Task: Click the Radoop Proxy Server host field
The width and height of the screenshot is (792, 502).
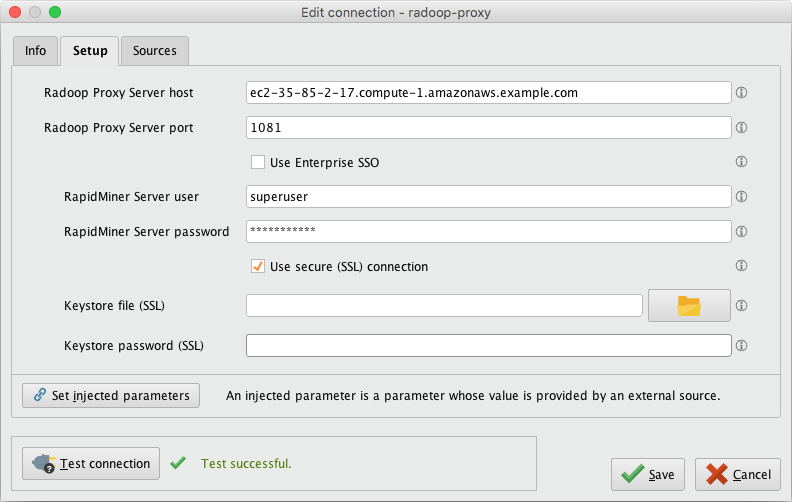Action: click(x=488, y=93)
